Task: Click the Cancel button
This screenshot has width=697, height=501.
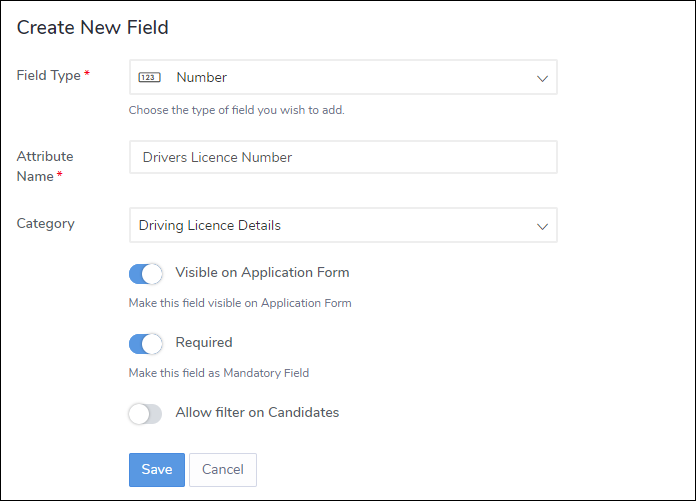Action: (x=222, y=470)
